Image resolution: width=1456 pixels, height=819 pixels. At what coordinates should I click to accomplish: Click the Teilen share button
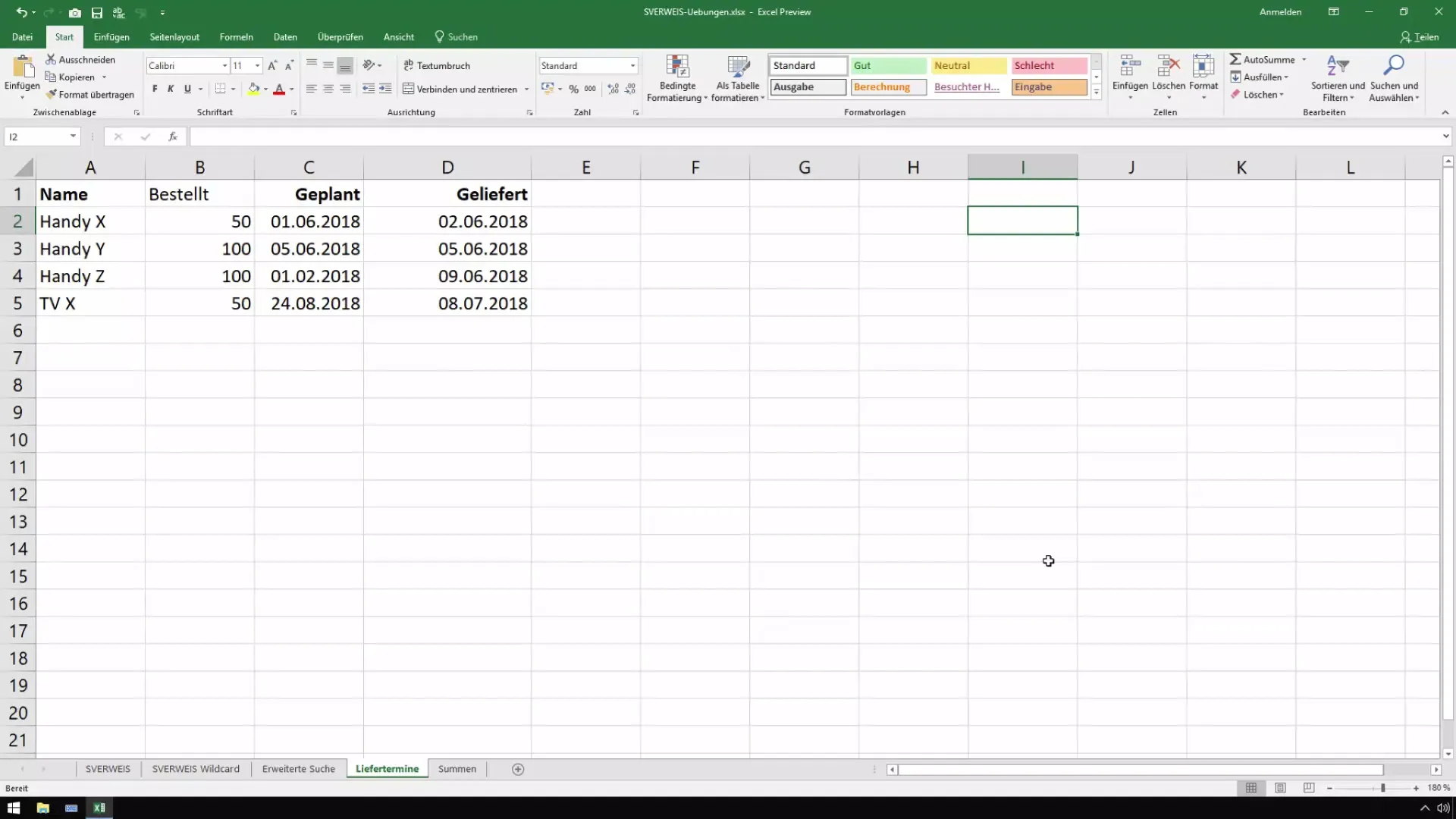1420,37
